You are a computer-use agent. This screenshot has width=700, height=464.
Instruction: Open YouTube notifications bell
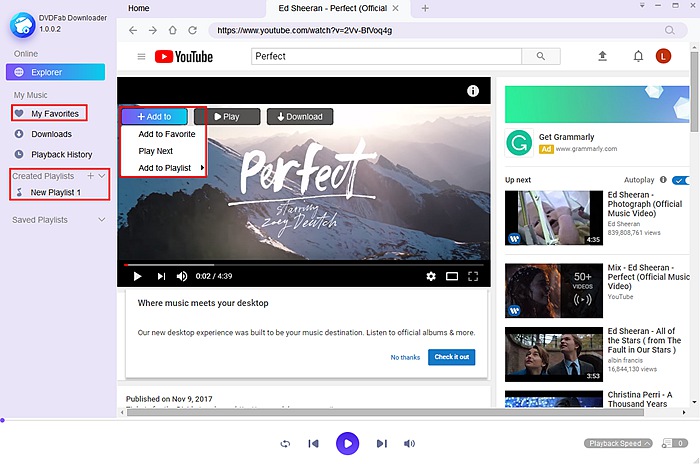pos(638,56)
